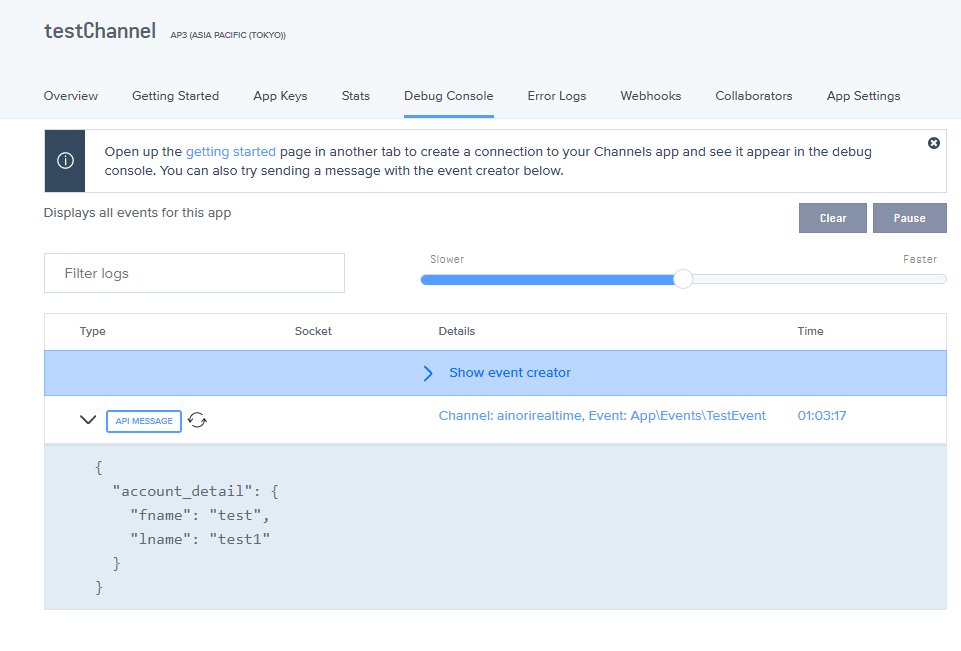961x651 pixels.
Task: Click the log speed slider handle
Action: coord(683,279)
